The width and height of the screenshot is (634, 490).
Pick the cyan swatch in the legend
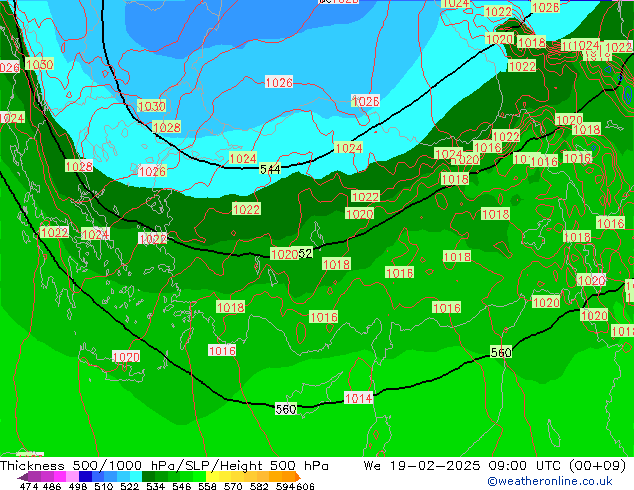coord(136,476)
